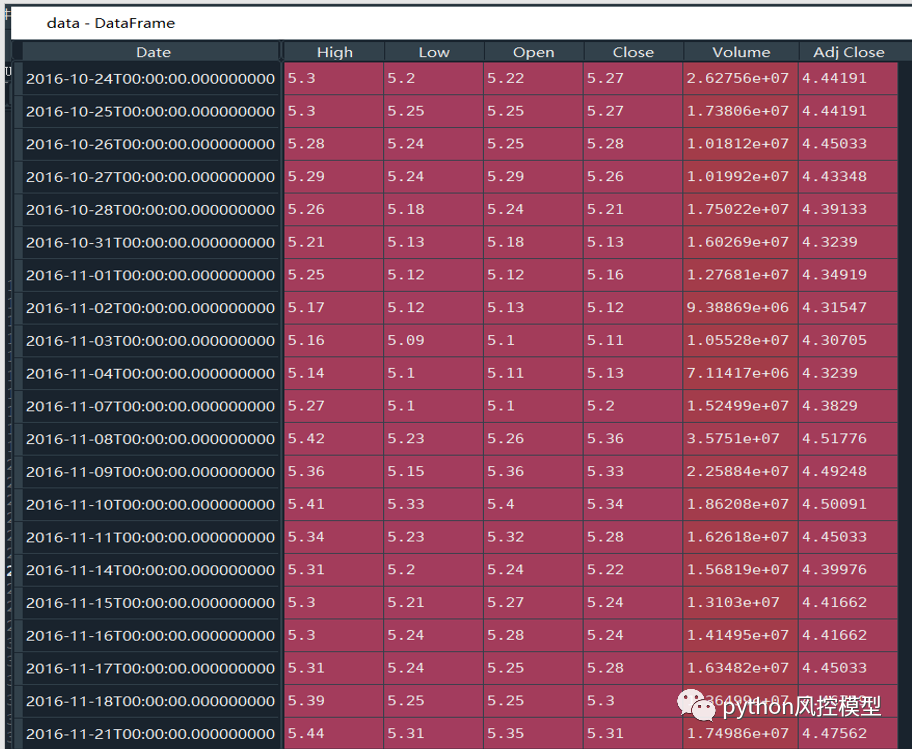The height and width of the screenshot is (749, 912).
Task: Select row index 2016-11-08T00:00:00.000000000
Action: pyautogui.click(x=151, y=438)
